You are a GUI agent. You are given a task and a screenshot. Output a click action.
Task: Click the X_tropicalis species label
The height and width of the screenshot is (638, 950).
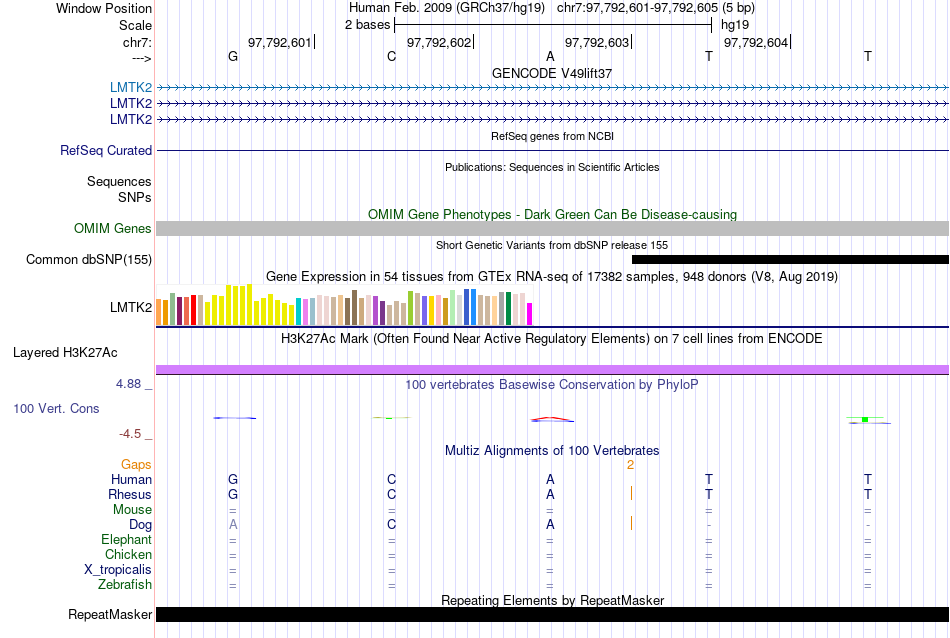pyautogui.click(x=118, y=570)
